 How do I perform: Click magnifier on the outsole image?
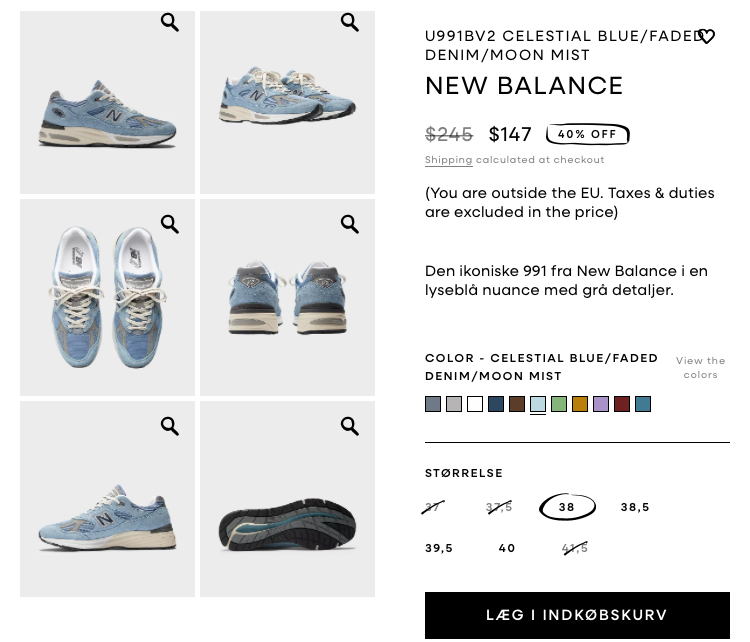coord(350,426)
